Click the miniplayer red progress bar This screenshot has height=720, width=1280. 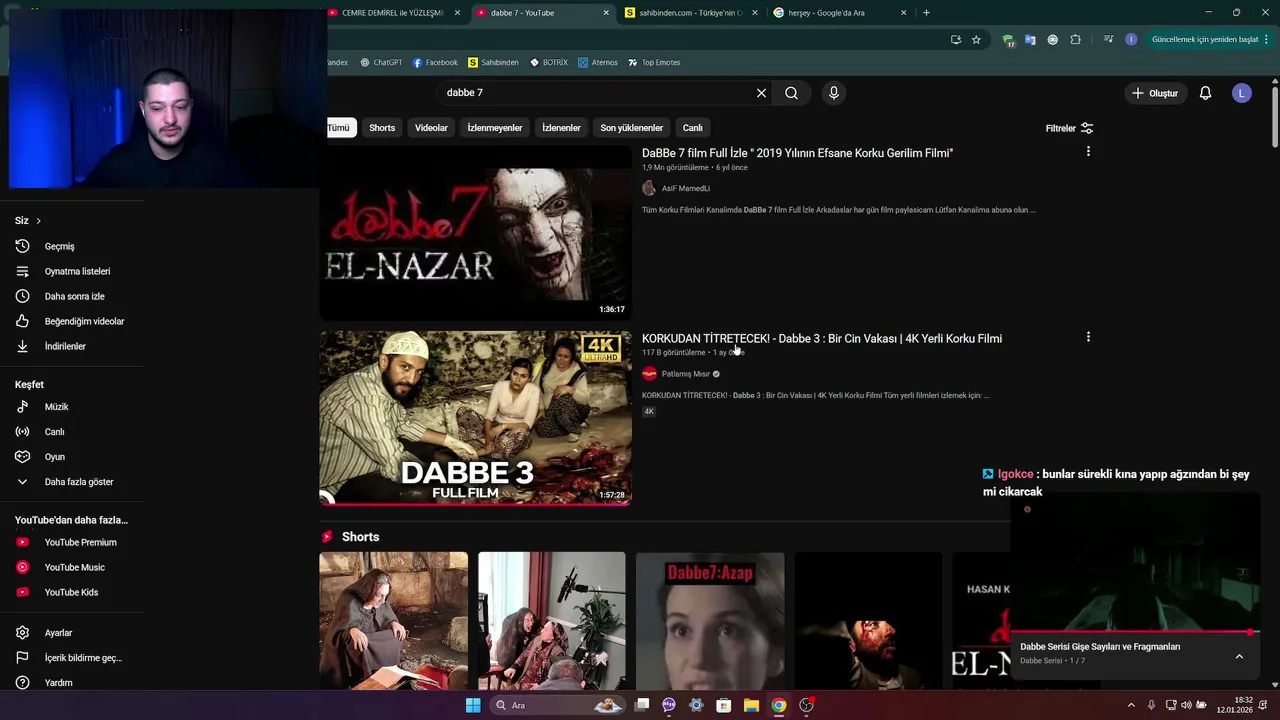[1136, 632]
